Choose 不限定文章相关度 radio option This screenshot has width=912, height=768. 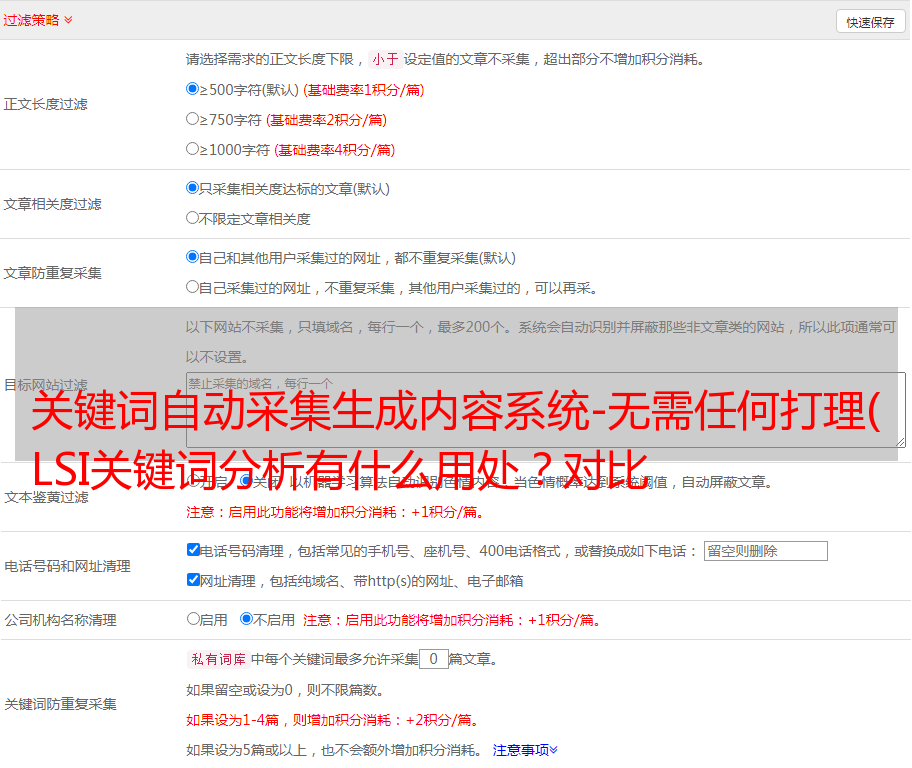193,218
